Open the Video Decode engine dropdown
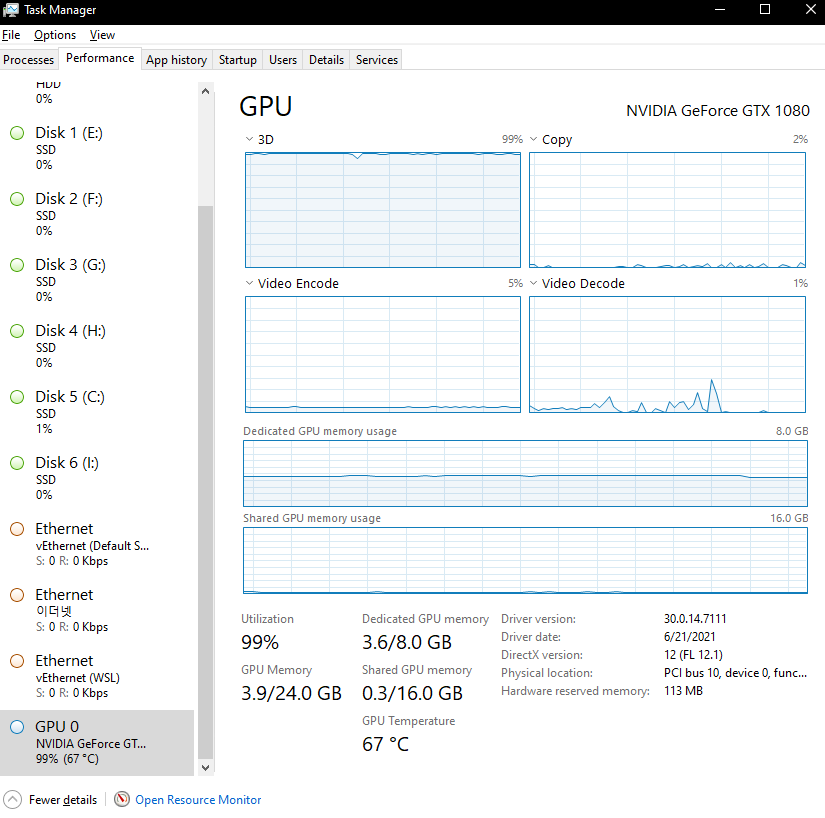The height and width of the screenshot is (818, 825). 534,284
